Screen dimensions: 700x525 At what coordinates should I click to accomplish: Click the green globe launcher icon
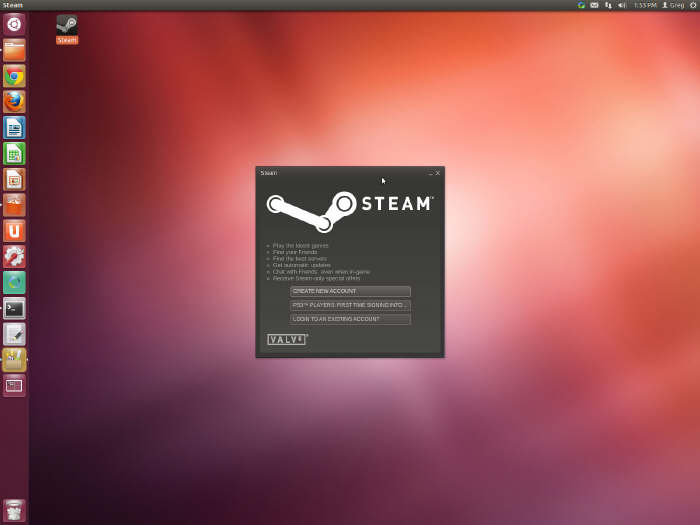pos(14,283)
